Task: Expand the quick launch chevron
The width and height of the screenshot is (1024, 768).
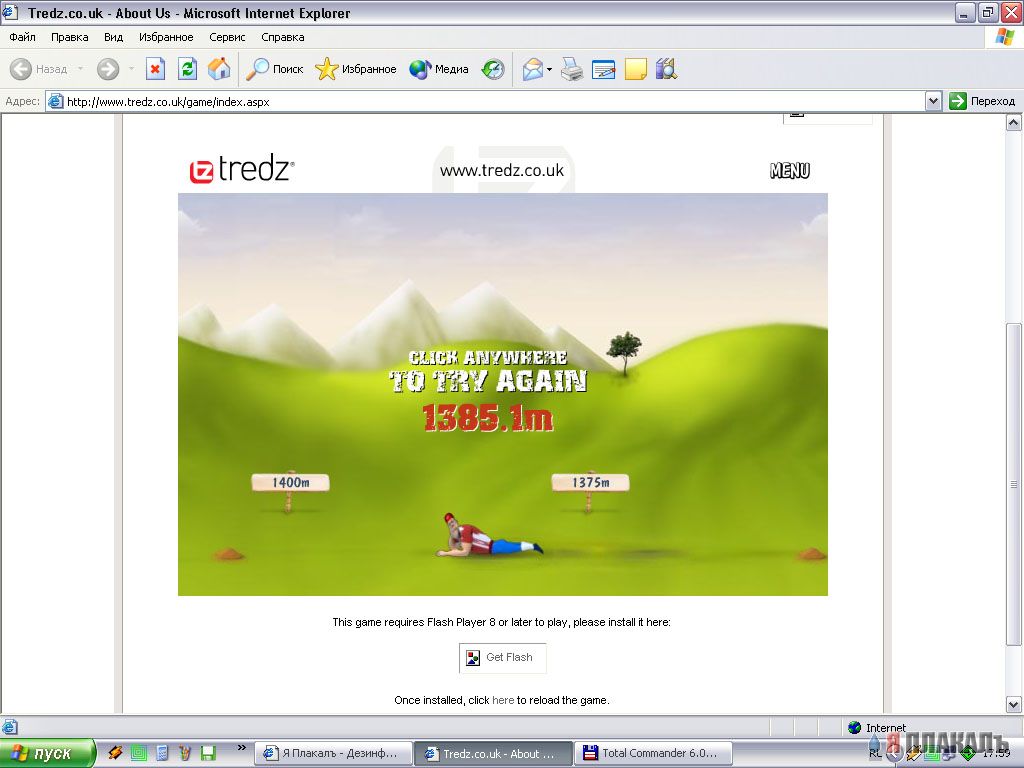Action: (x=242, y=748)
